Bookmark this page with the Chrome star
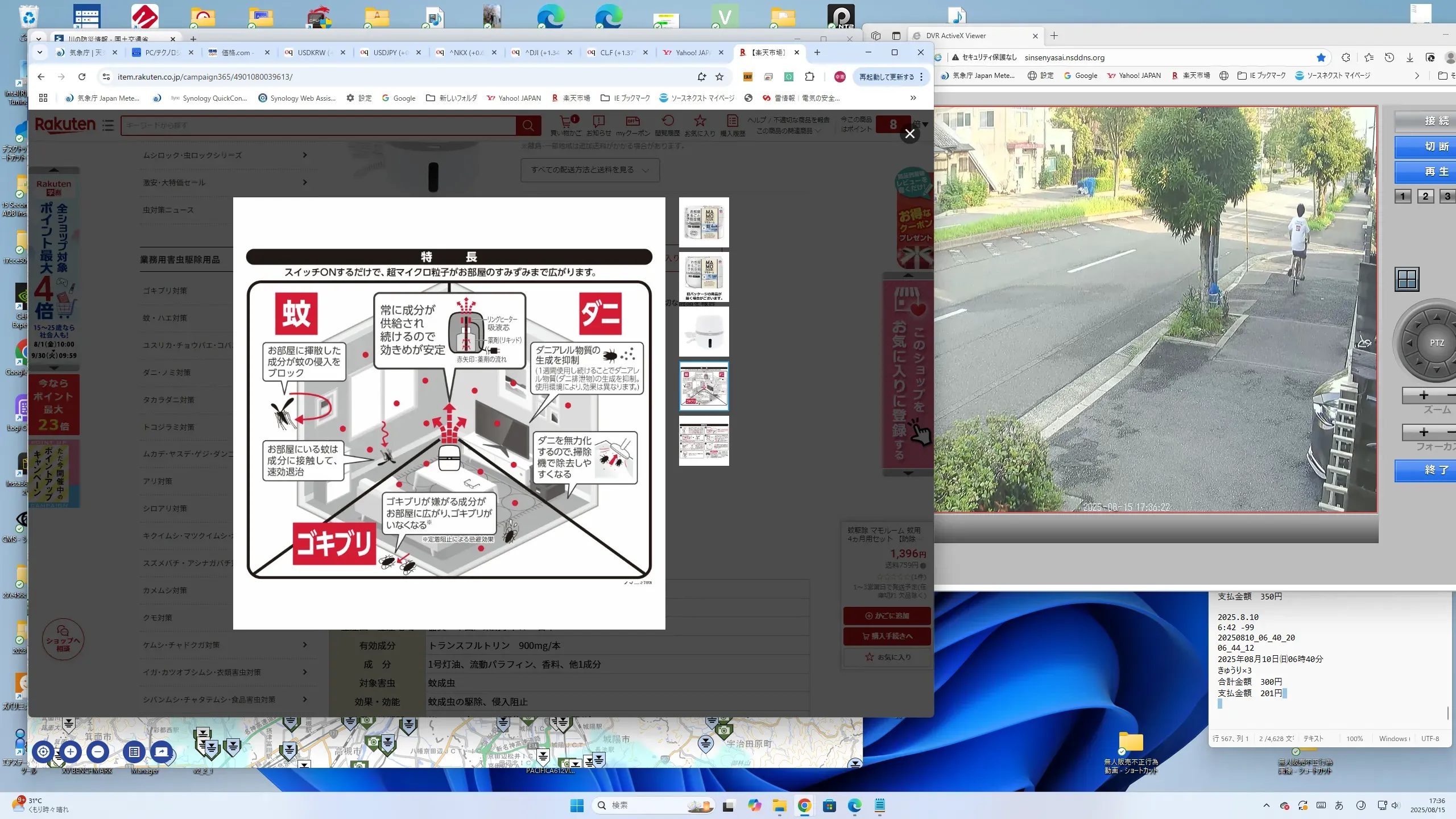Screen dimensions: 1456x819 click(x=719, y=77)
